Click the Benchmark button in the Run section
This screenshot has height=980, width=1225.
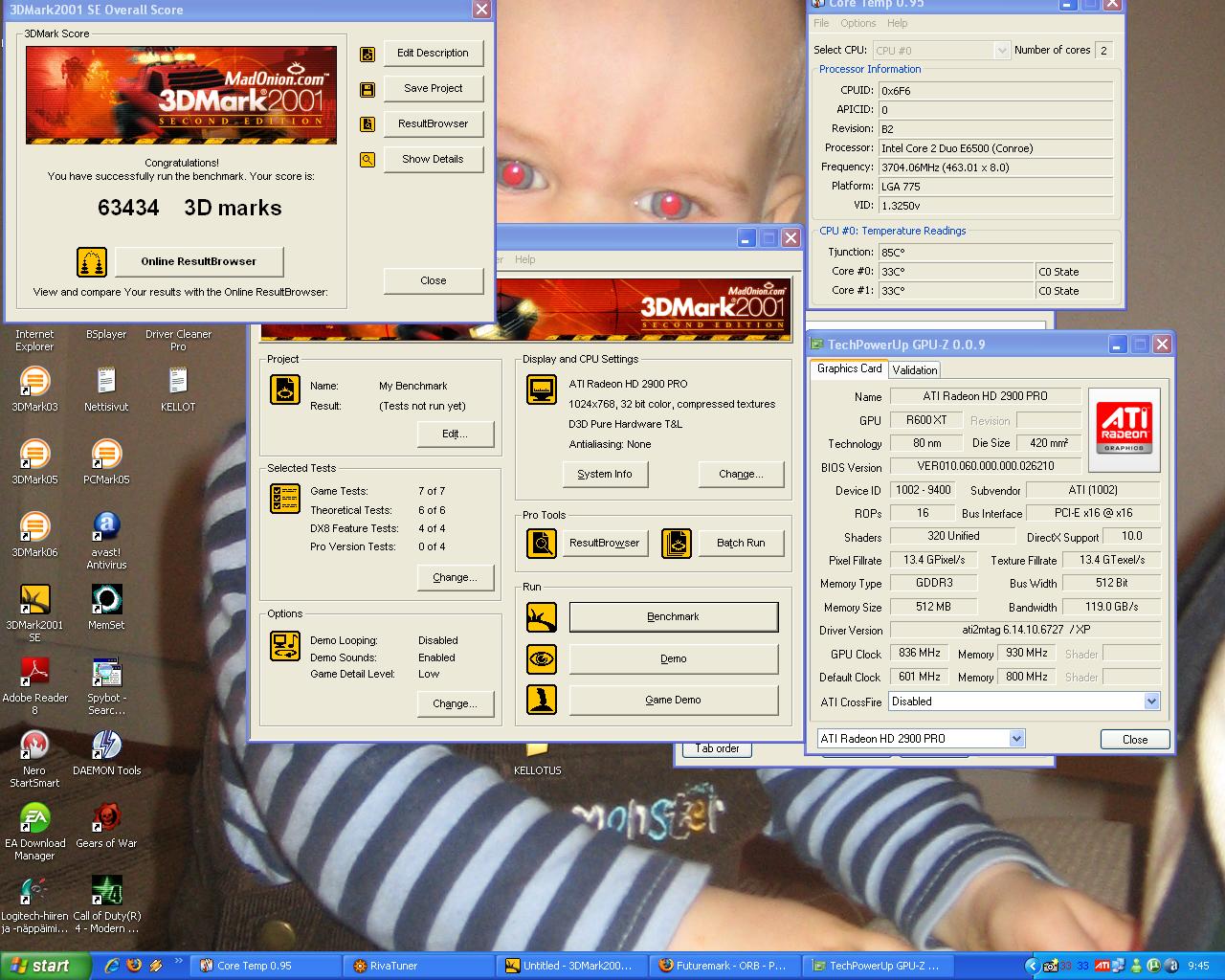[674, 617]
